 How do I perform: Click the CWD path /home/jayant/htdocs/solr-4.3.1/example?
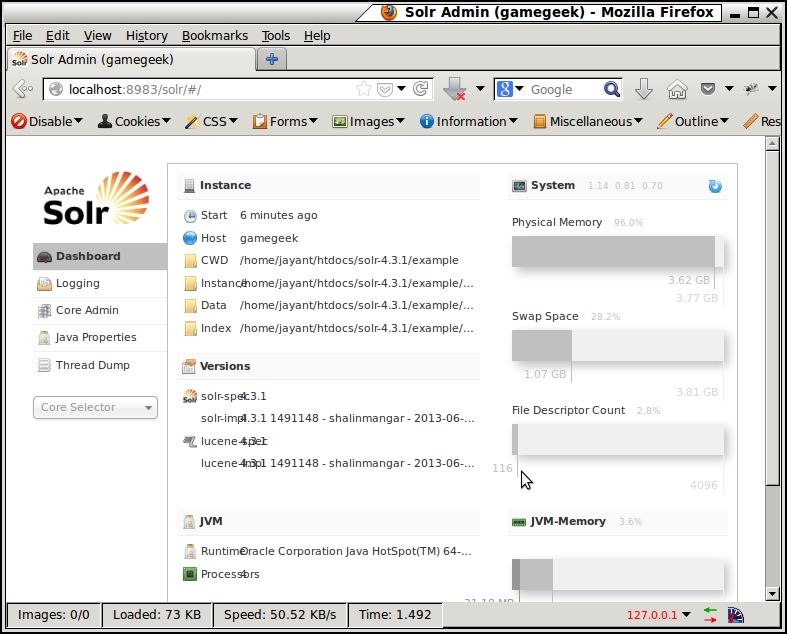point(349,260)
